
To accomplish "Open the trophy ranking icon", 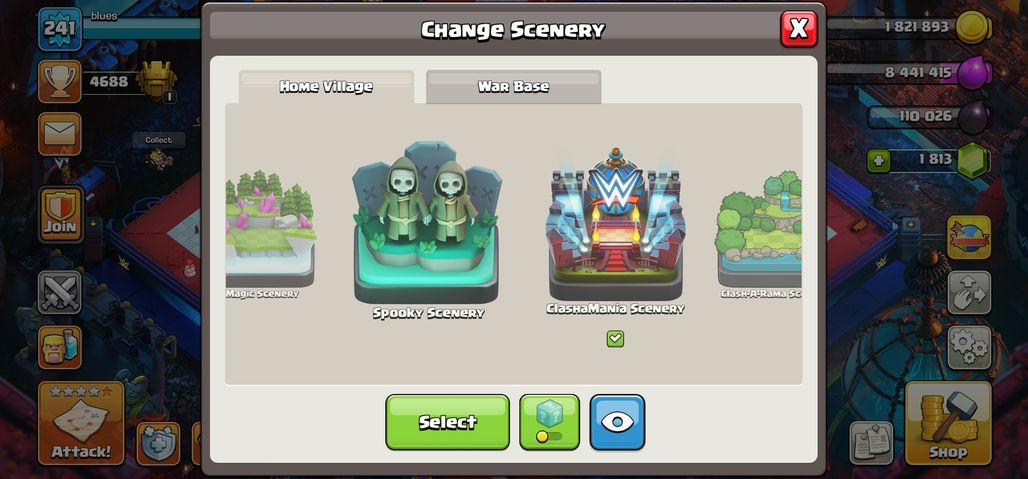I will pyautogui.click(x=60, y=82).
